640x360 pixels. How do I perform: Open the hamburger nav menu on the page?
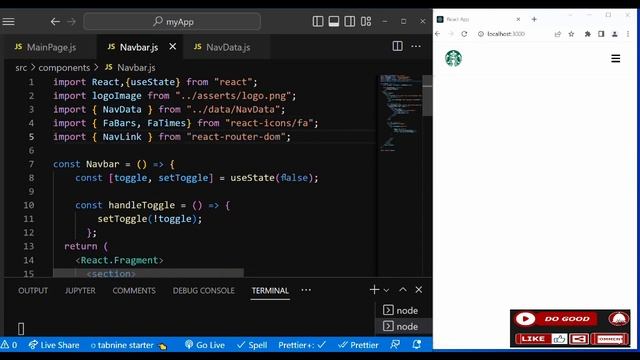(x=616, y=58)
